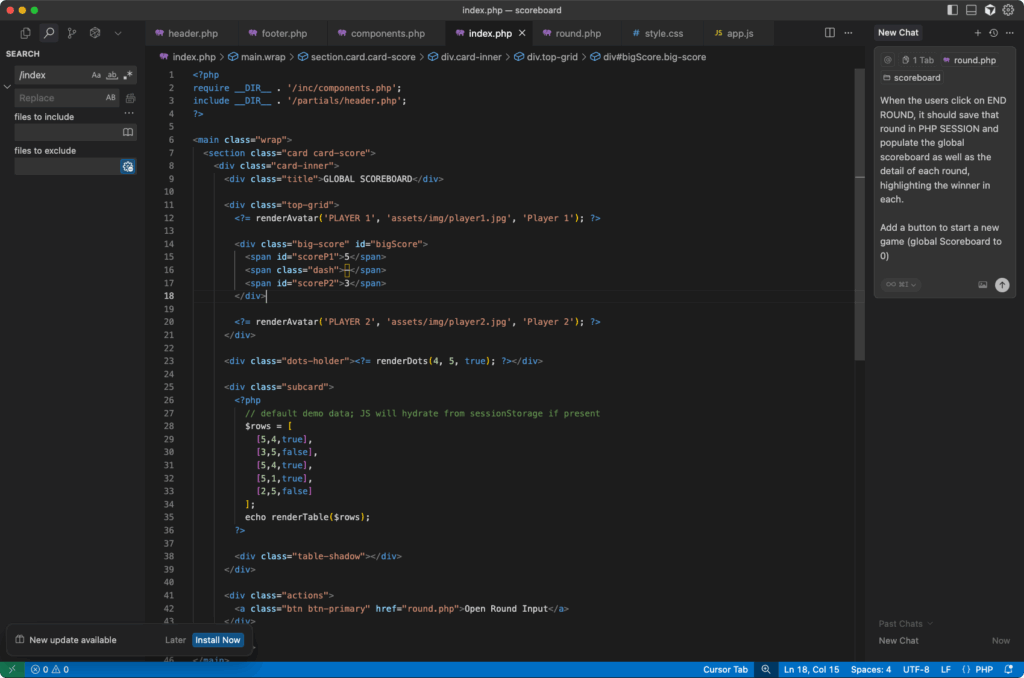Open the Source Control view

point(71,33)
